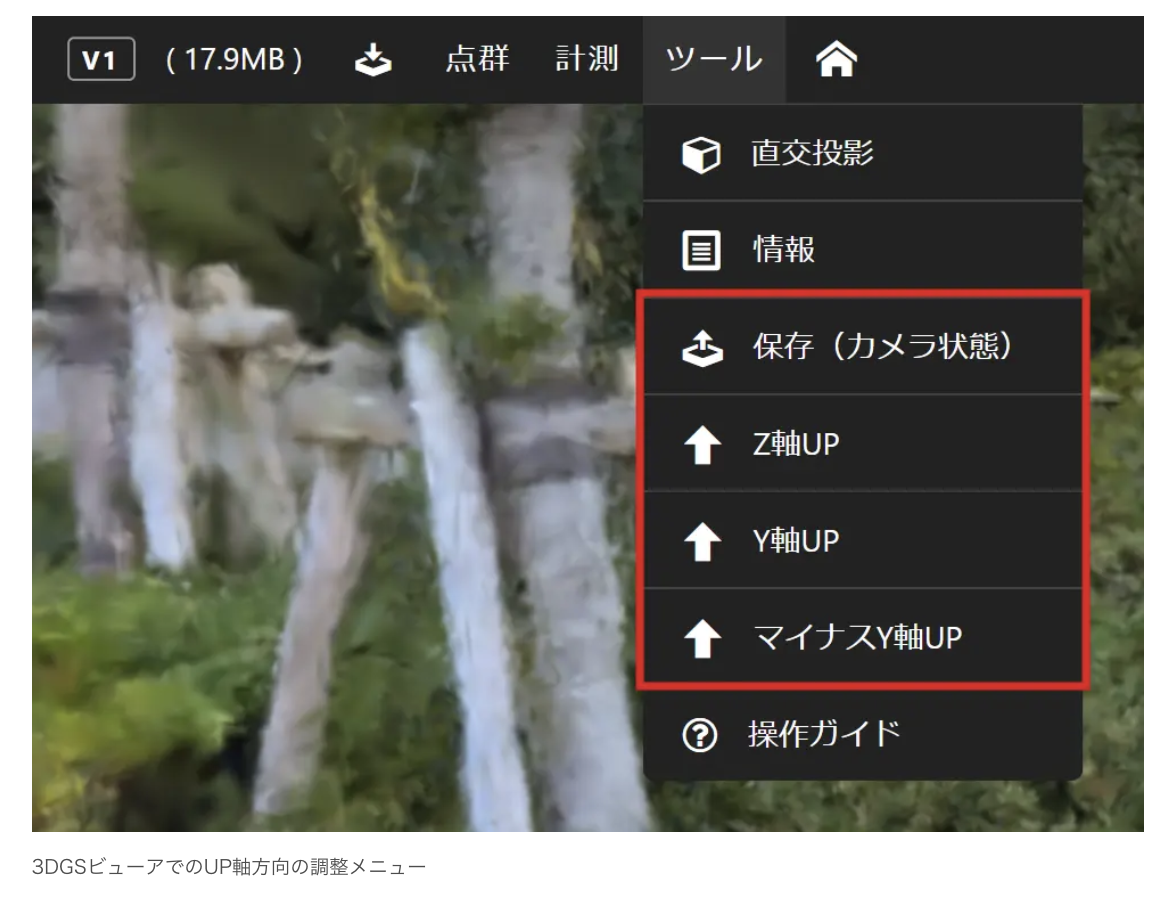Click the up arrow icon beside マイナスY軸UP

tap(701, 638)
